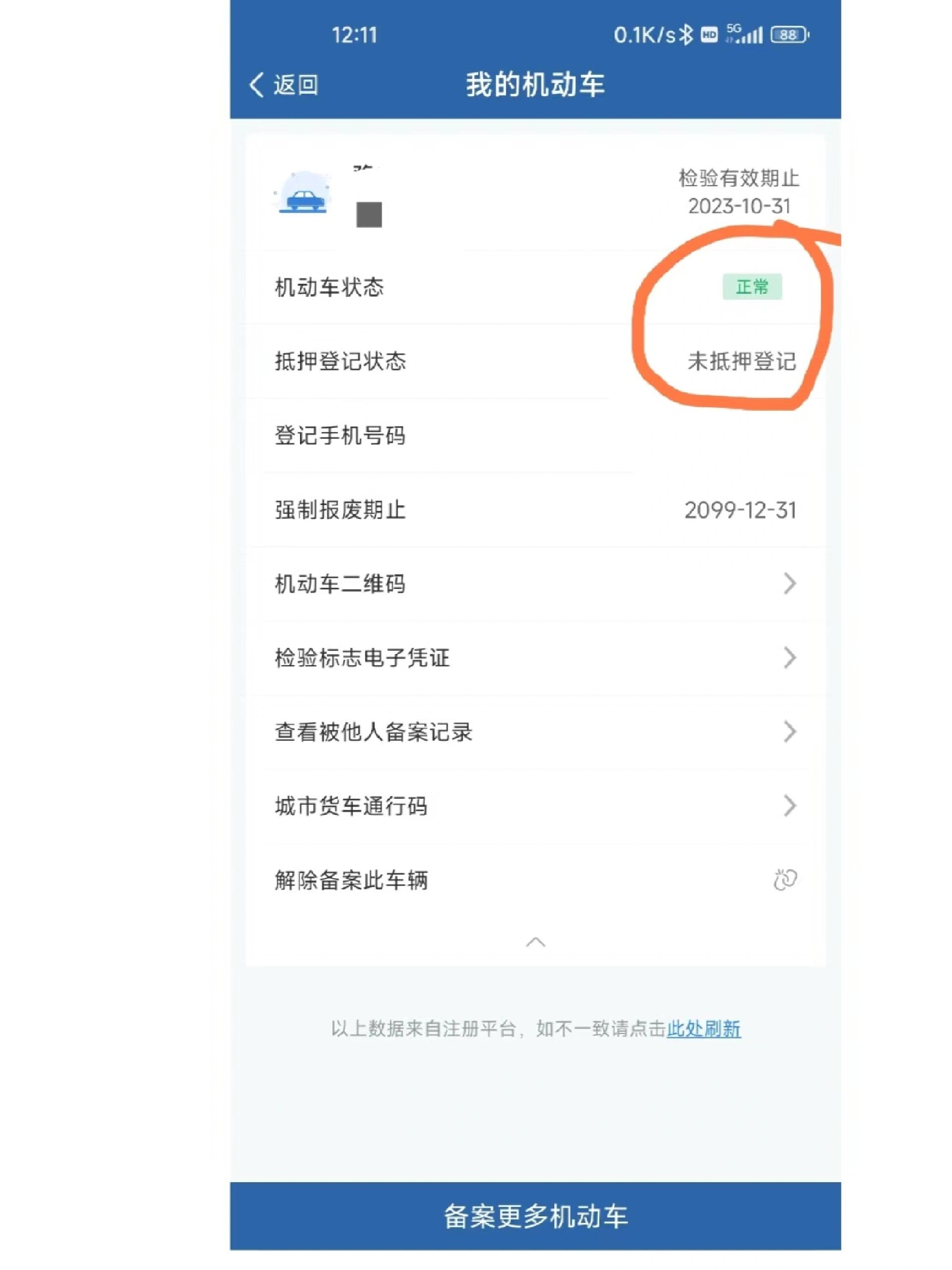Viewport: 952px width, 1270px height.
Task: Open the 查看被他人备案记录 chevron
Action: click(x=789, y=731)
